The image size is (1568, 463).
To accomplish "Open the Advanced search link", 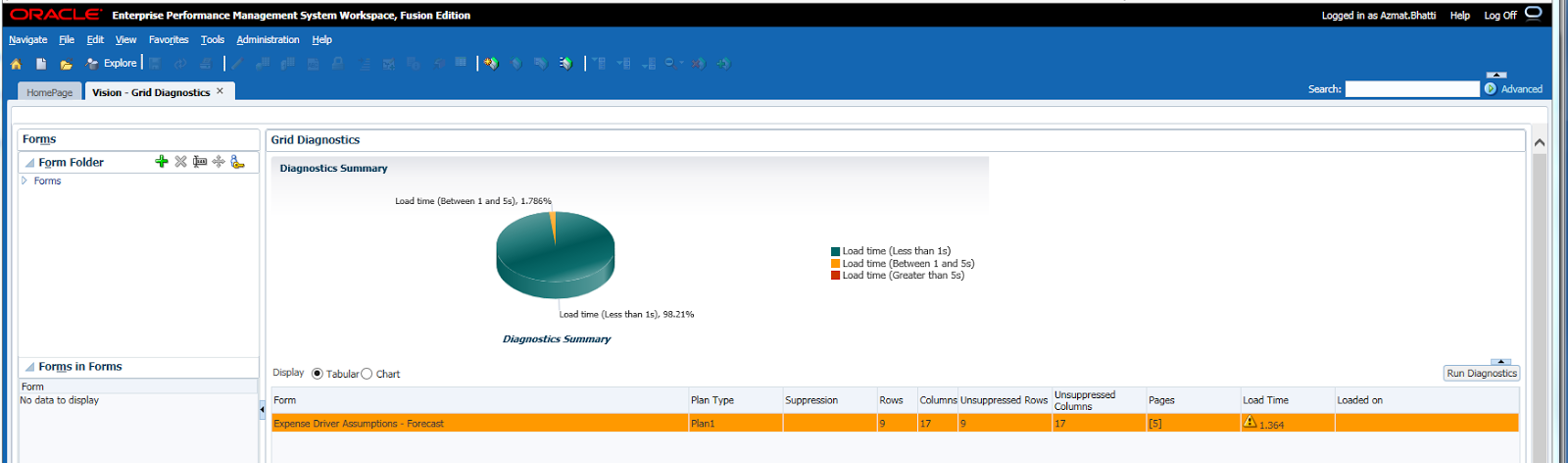I will (1521, 88).
